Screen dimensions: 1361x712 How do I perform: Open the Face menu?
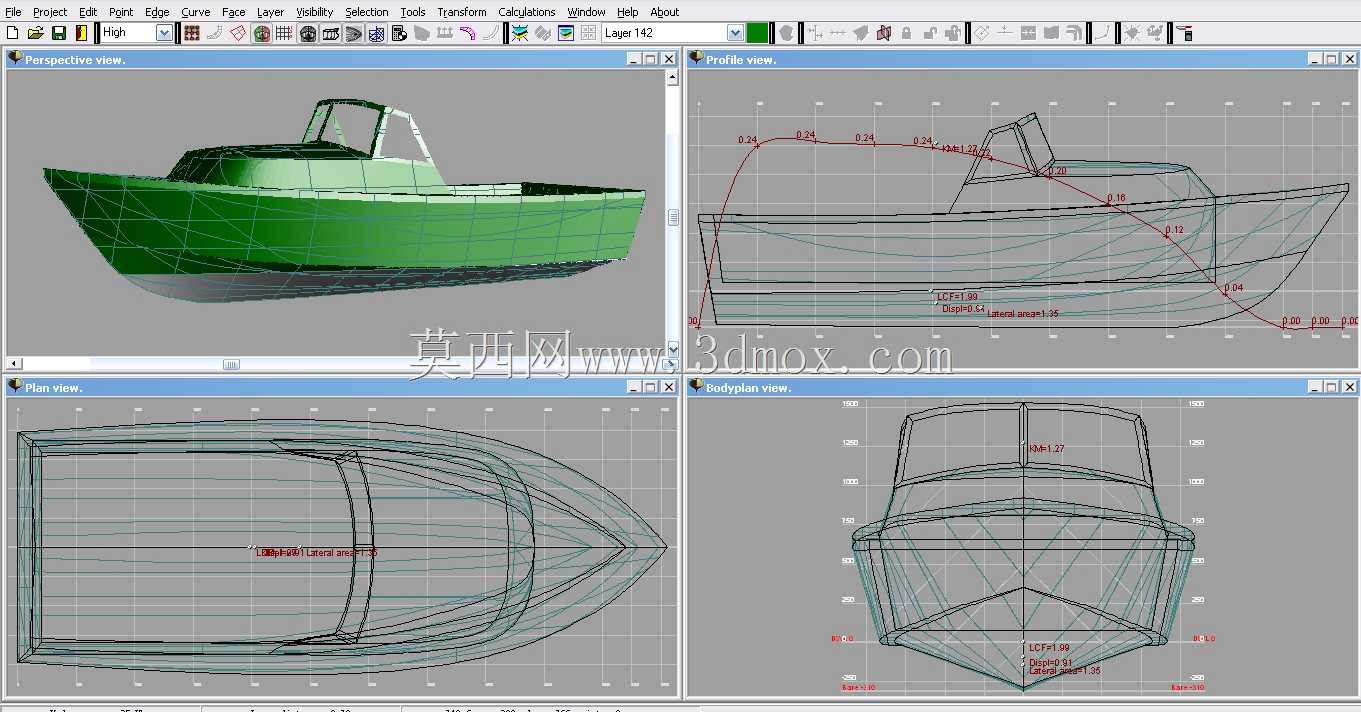(x=234, y=12)
